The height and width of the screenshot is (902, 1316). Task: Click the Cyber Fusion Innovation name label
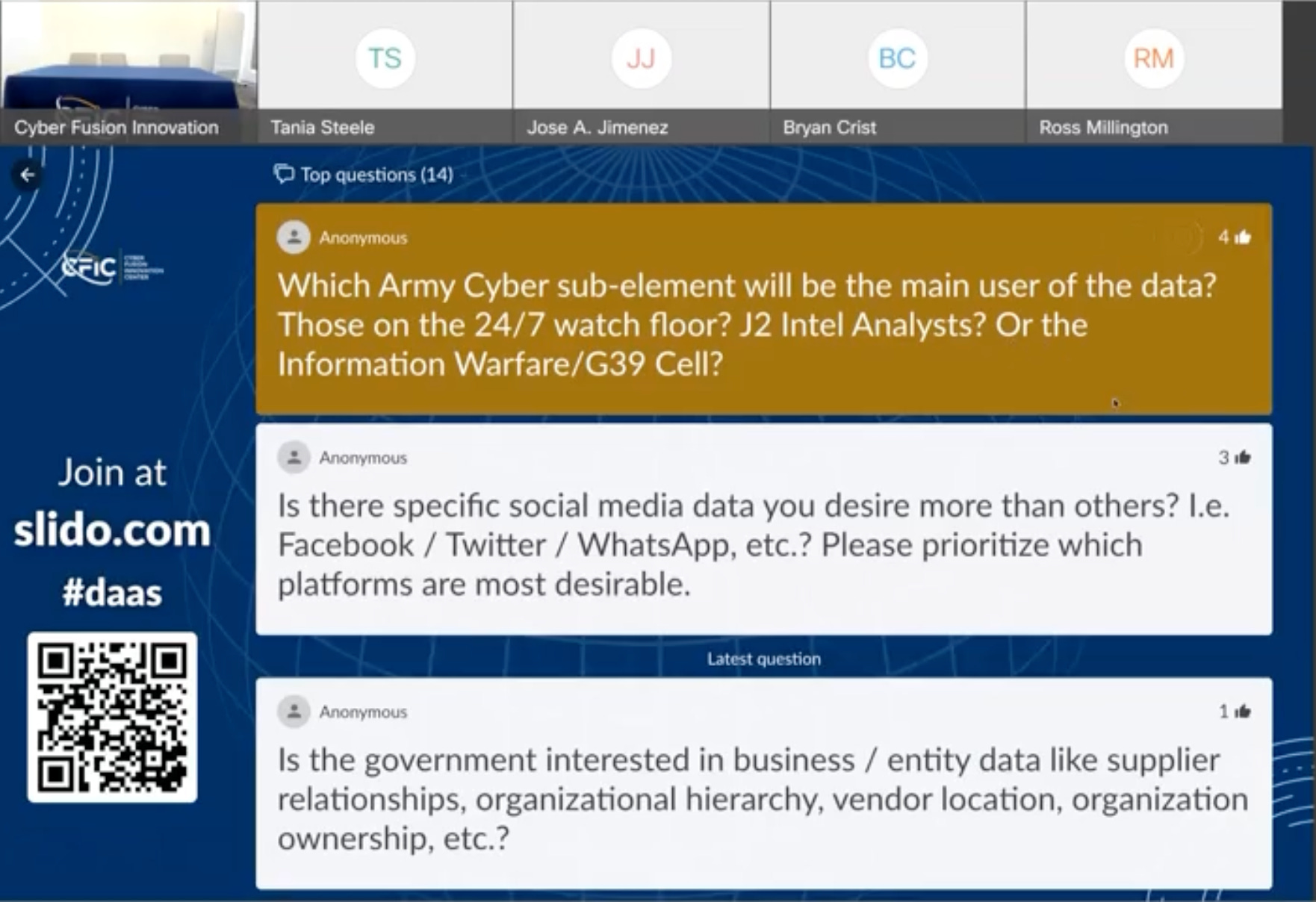click(x=117, y=128)
